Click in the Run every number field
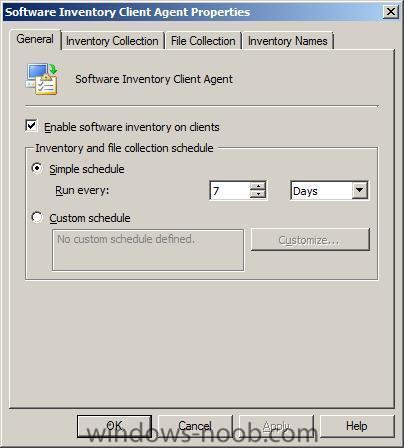Screen dimensions: 404x448 tap(230, 190)
